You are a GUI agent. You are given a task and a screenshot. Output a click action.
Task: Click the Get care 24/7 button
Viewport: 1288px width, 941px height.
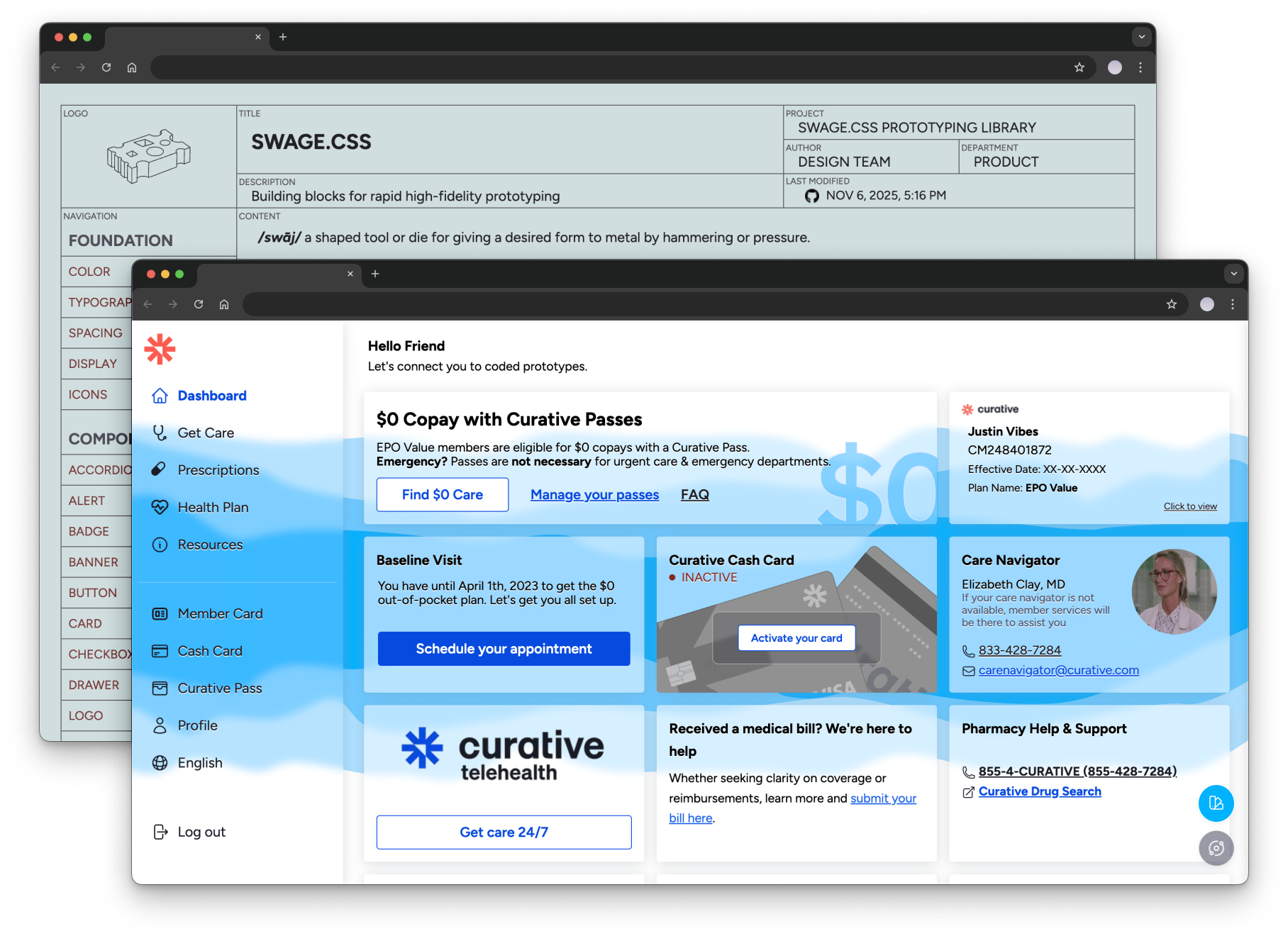click(x=504, y=832)
